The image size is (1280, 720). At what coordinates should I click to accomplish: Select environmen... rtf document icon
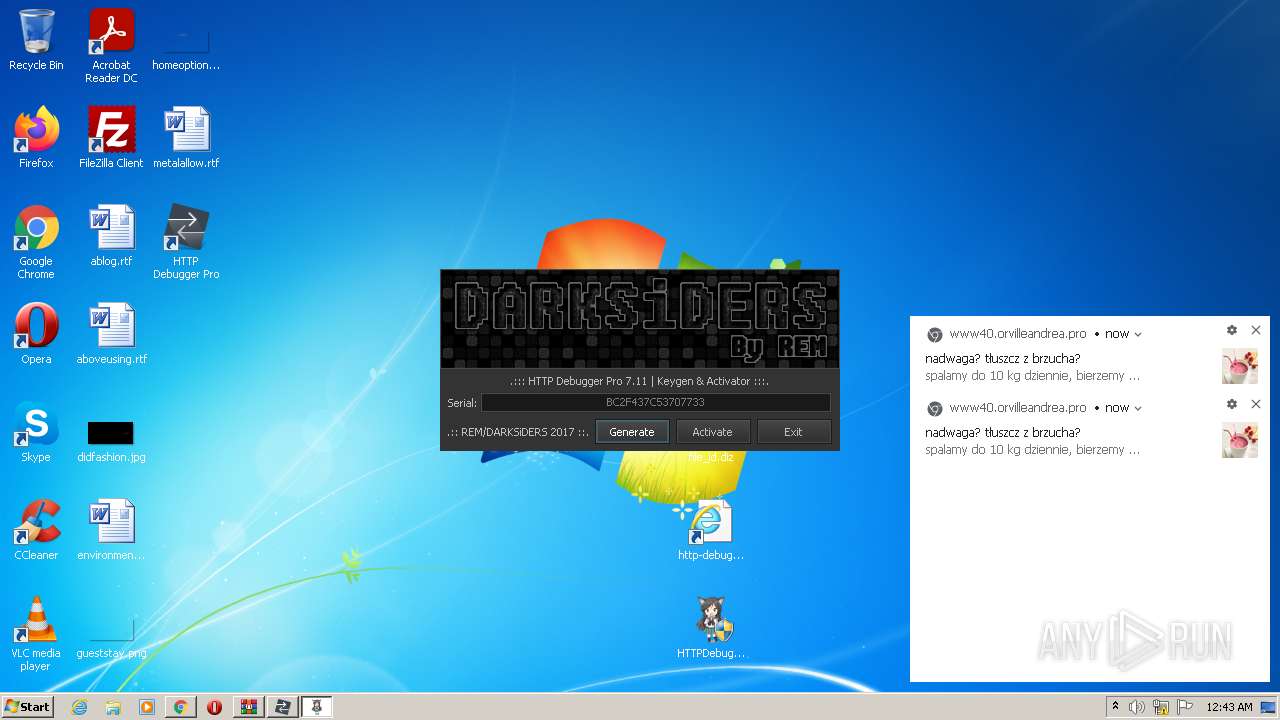pos(111,530)
